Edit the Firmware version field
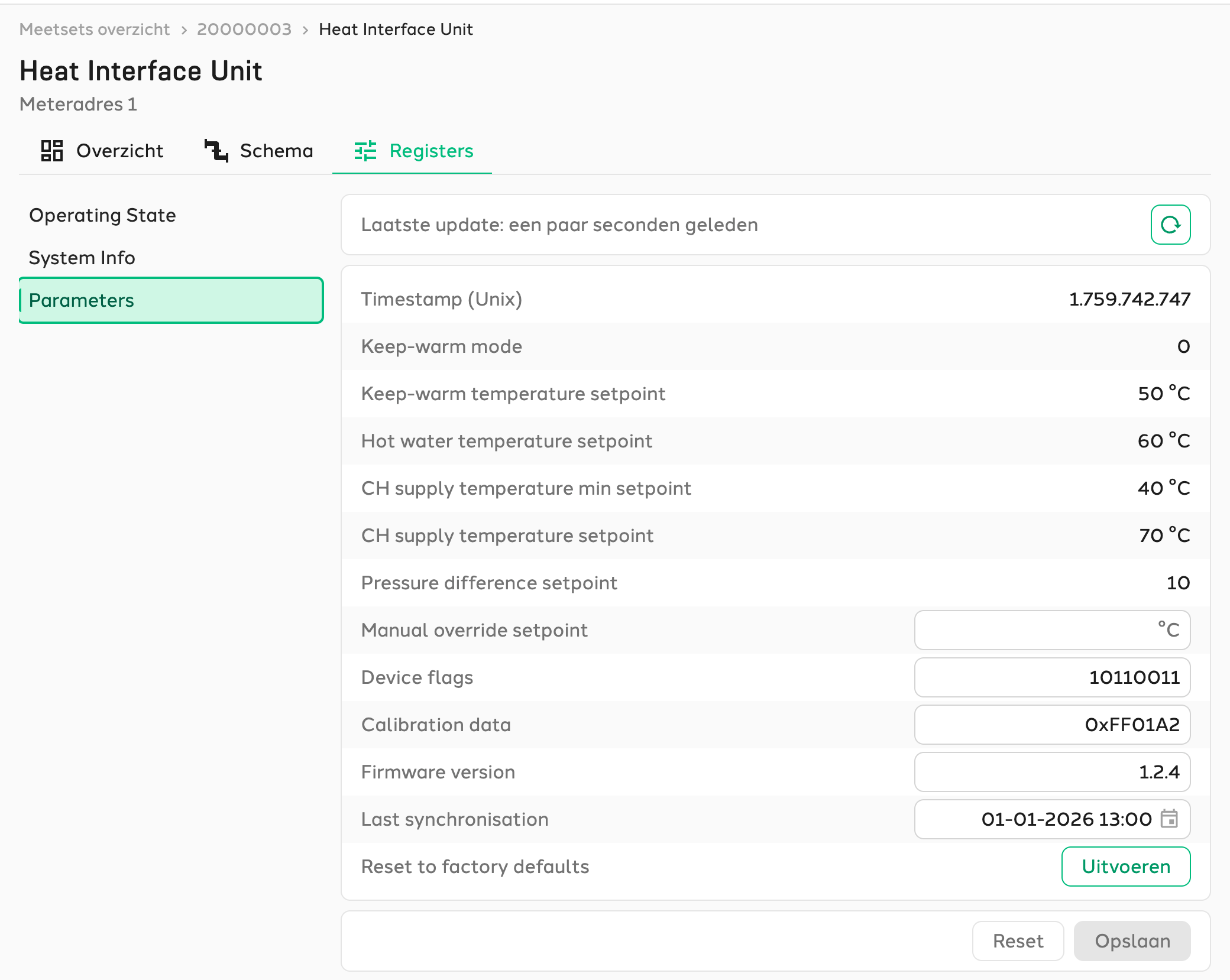The height and width of the screenshot is (980, 1230). 1052,772
